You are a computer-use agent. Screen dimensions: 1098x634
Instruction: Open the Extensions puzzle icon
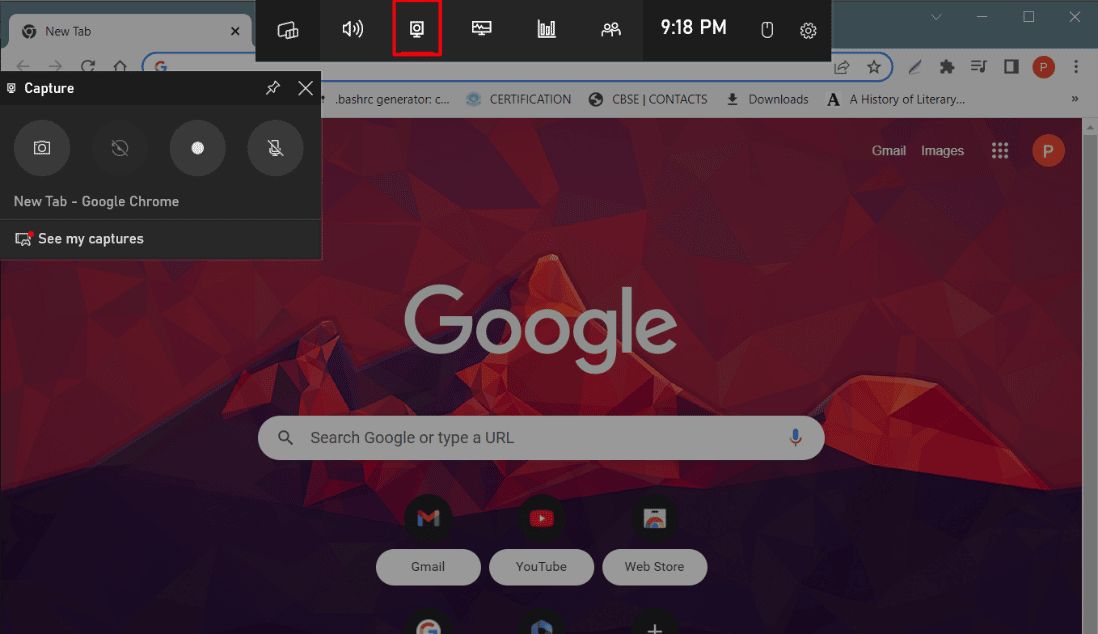click(947, 67)
